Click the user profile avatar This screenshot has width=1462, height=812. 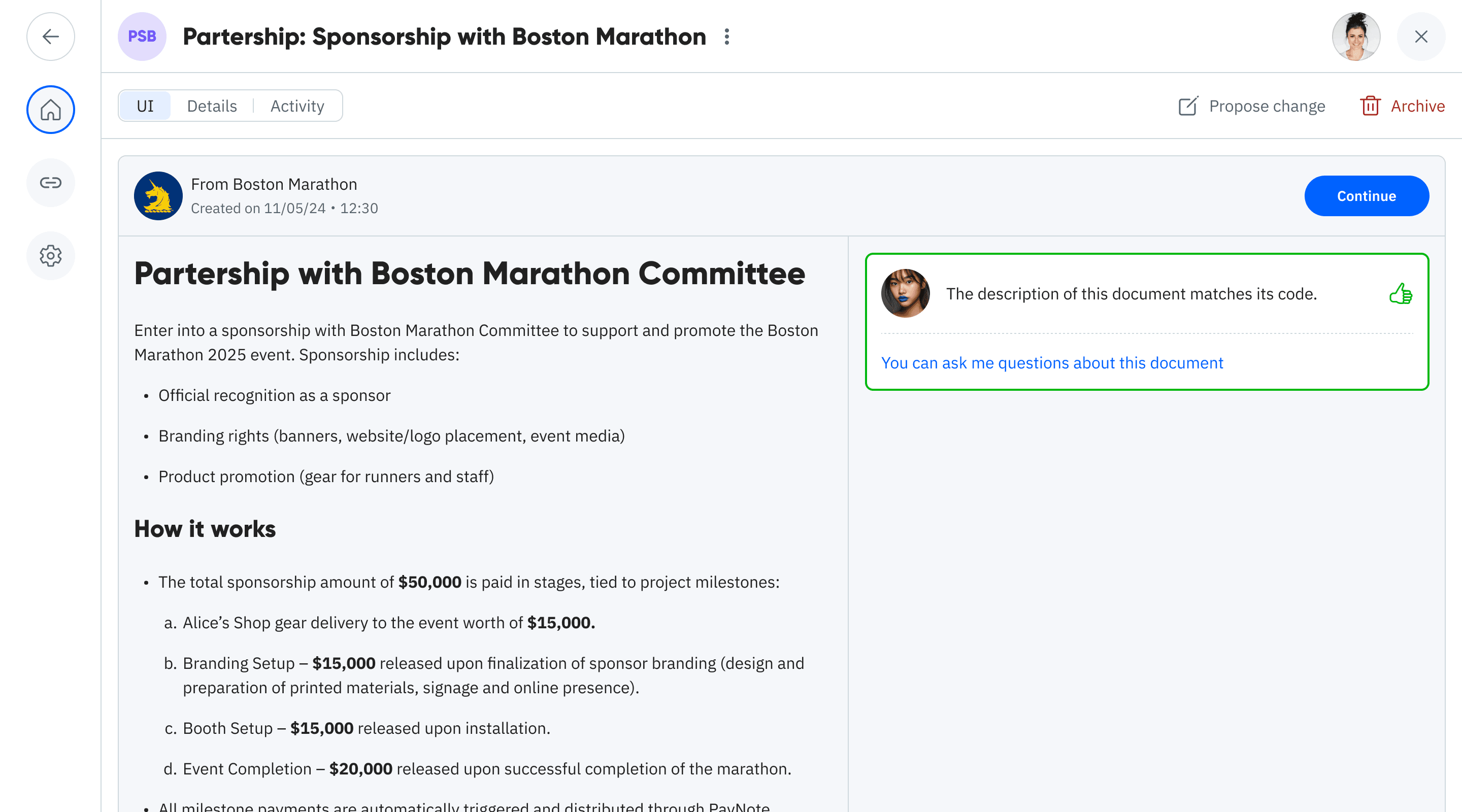point(1356,37)
